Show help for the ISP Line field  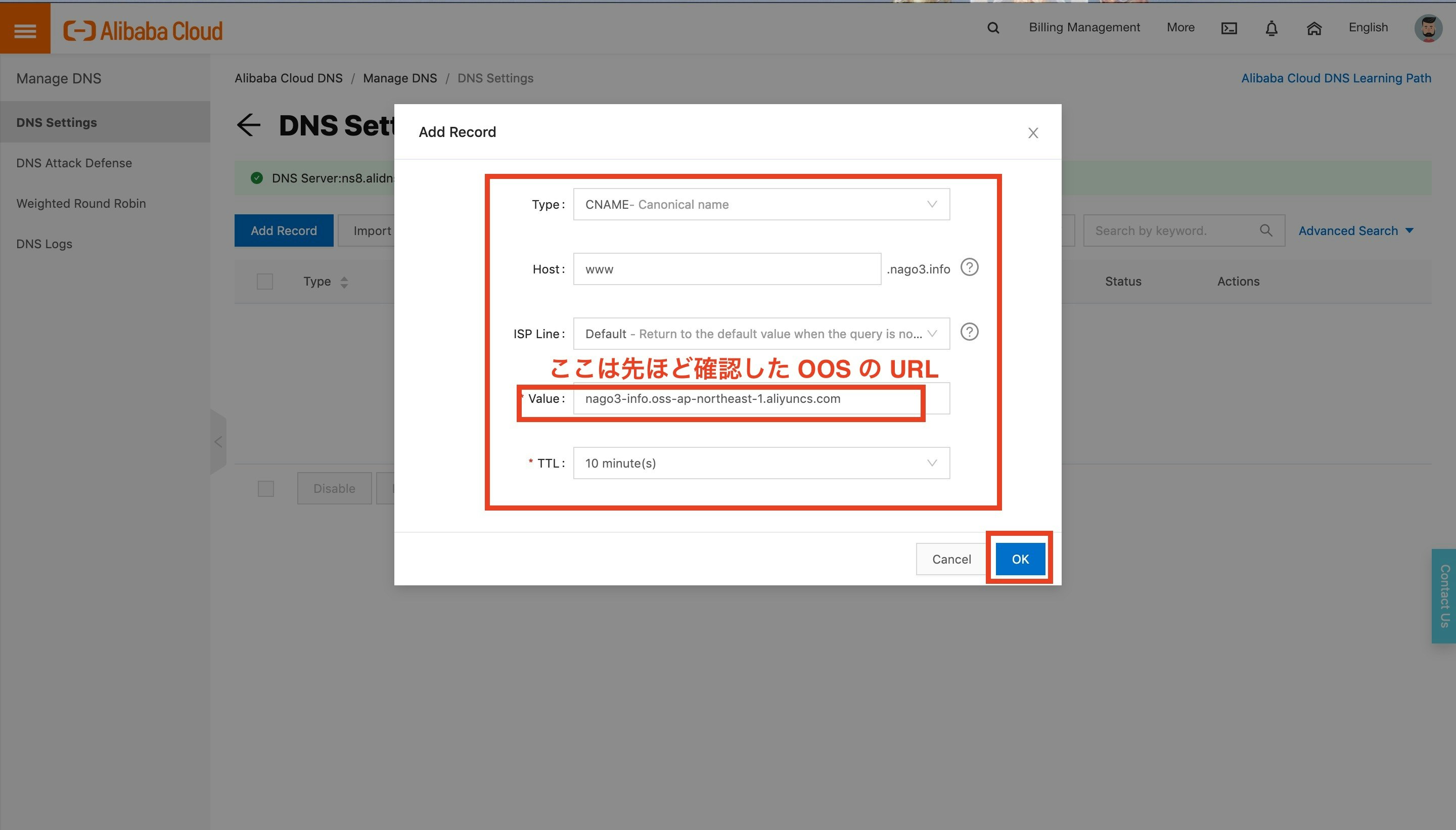click(x=969, y=332)
